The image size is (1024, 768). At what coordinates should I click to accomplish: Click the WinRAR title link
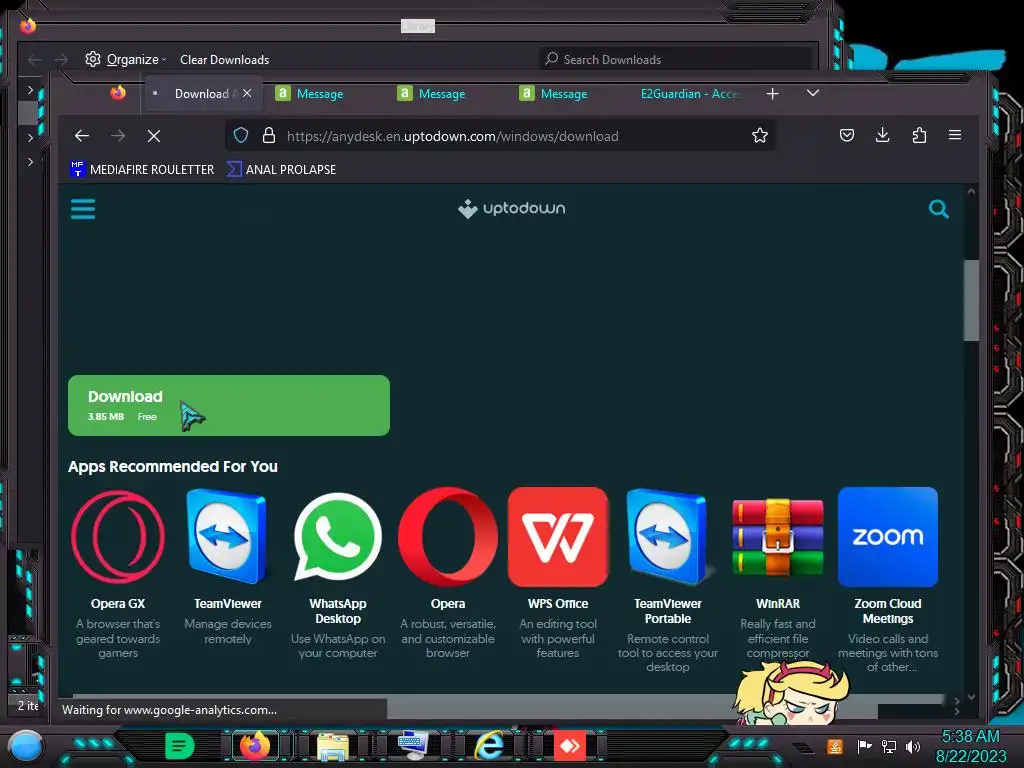[x=778, y=603]
